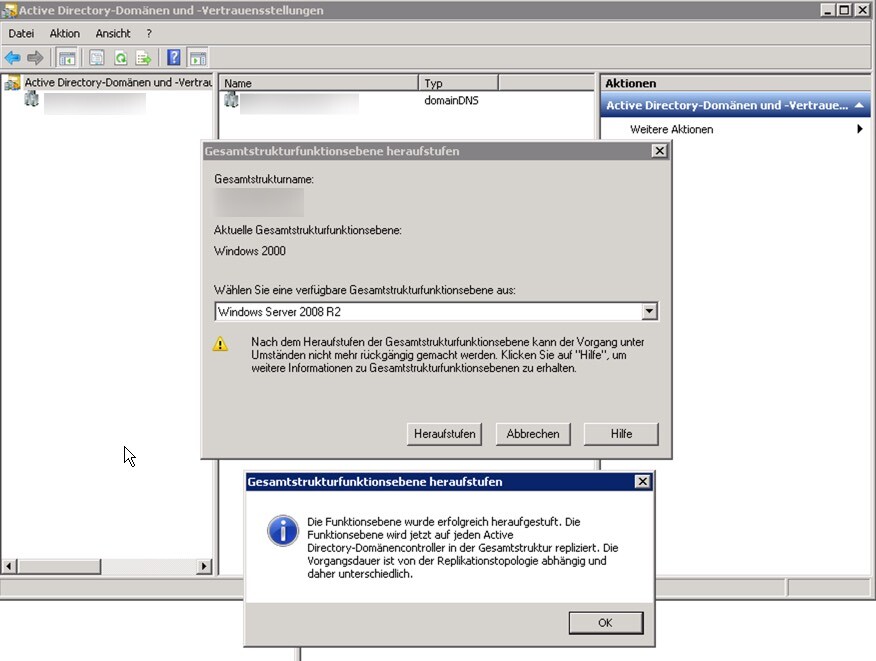This screenshot has height=661, width=876.
Task: Click the Aktionen pane heading
Action: [631, 83]
